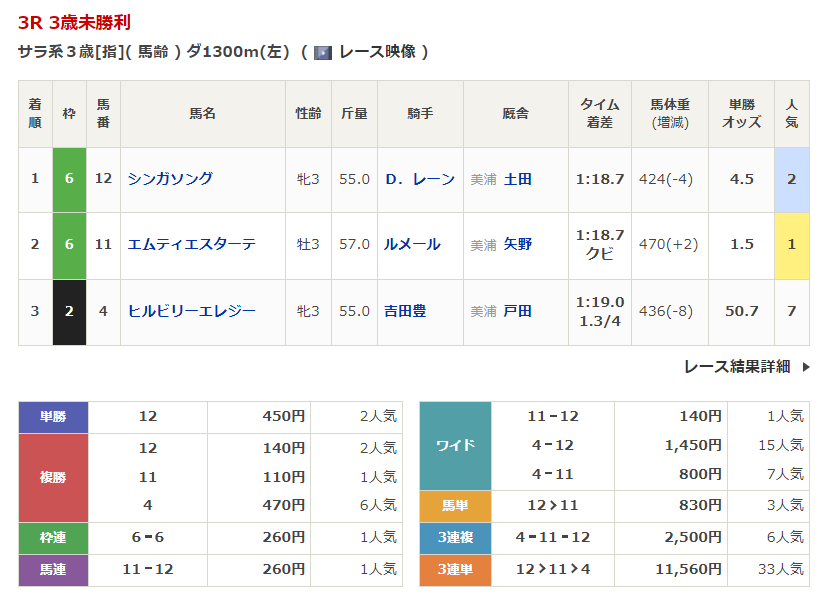Viewport: 826px width, 595px height.
Task: Open trainer 戸田 link
Action: 518,311
